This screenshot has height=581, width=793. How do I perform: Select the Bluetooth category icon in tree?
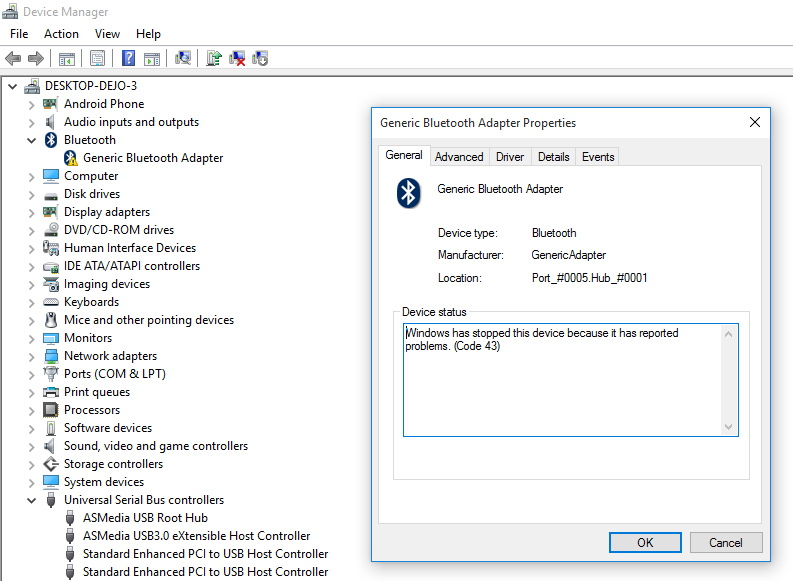pos(51,140)
